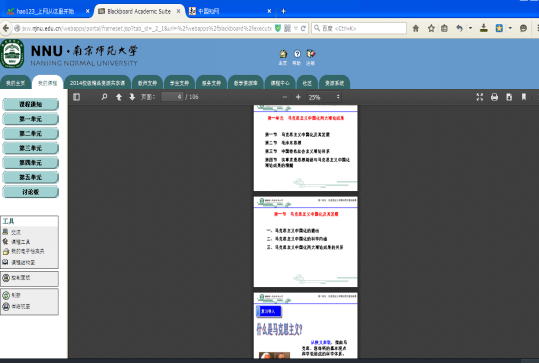The width and height of the screenshot is (539, 364).
Task: Expand the undo history dropdown arrow
Action: [470, 28]
